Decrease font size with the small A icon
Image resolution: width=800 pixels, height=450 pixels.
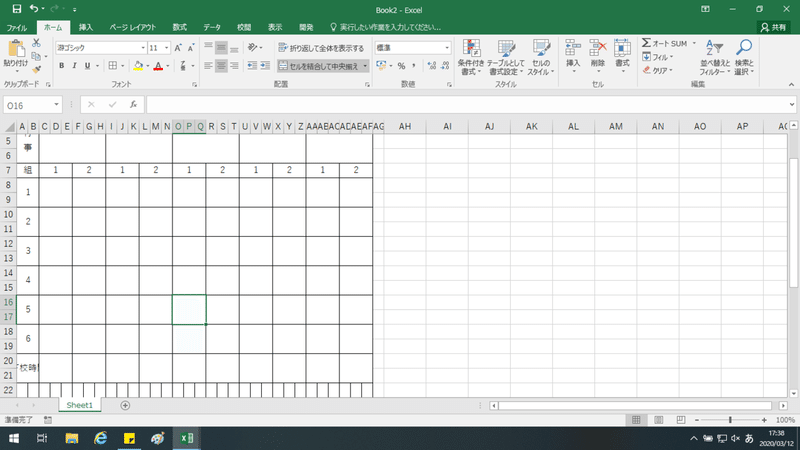(191, 48)
